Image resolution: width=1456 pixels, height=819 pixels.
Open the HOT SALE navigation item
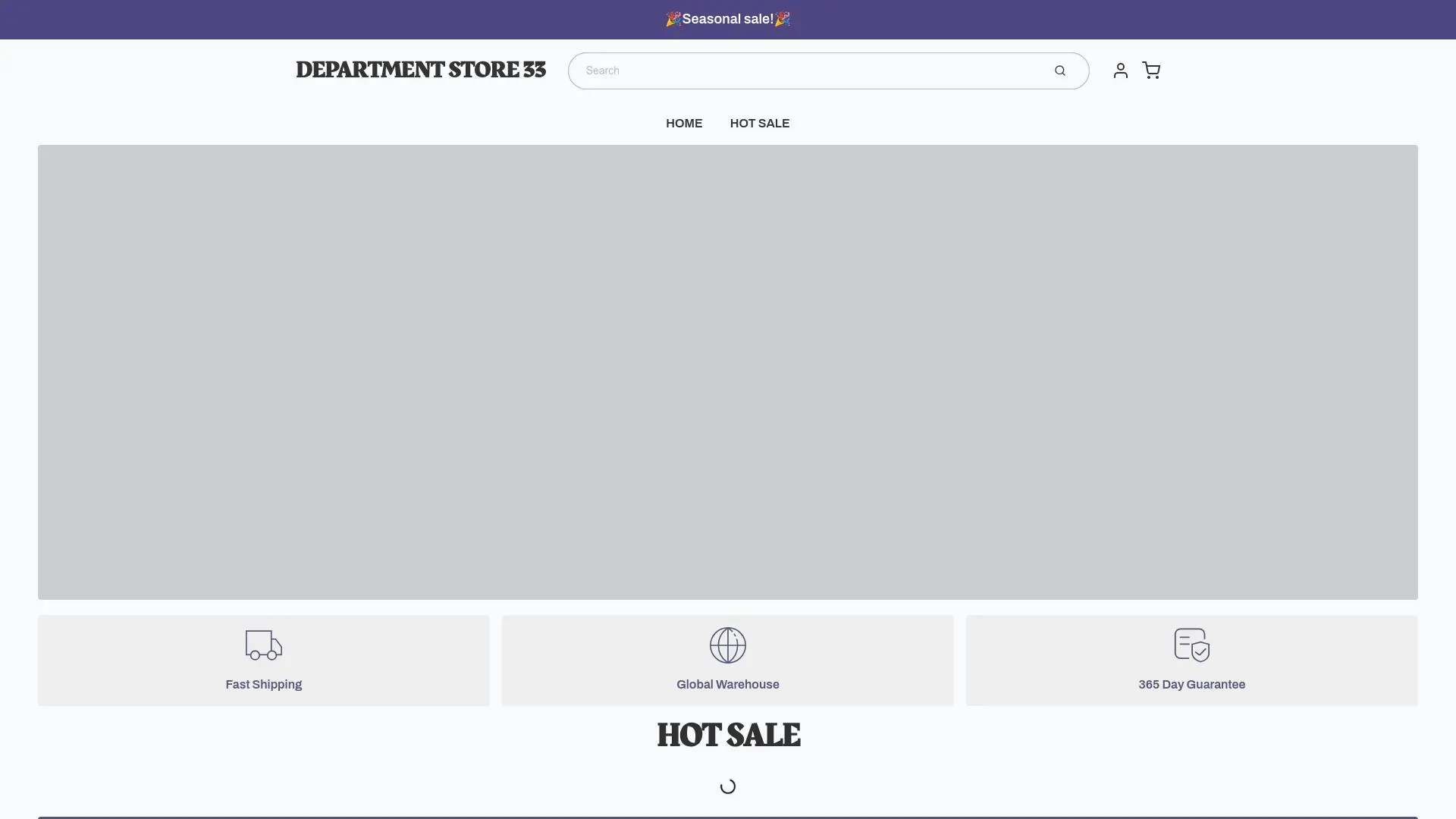point(759,124)
